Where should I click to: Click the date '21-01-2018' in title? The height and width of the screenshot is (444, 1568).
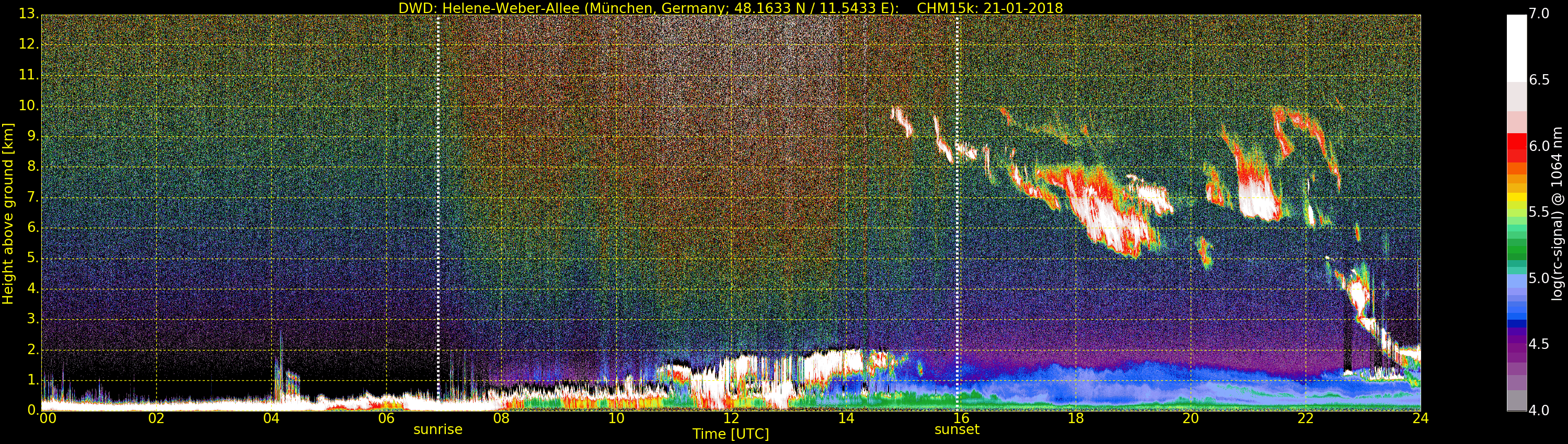point(1023,8)
